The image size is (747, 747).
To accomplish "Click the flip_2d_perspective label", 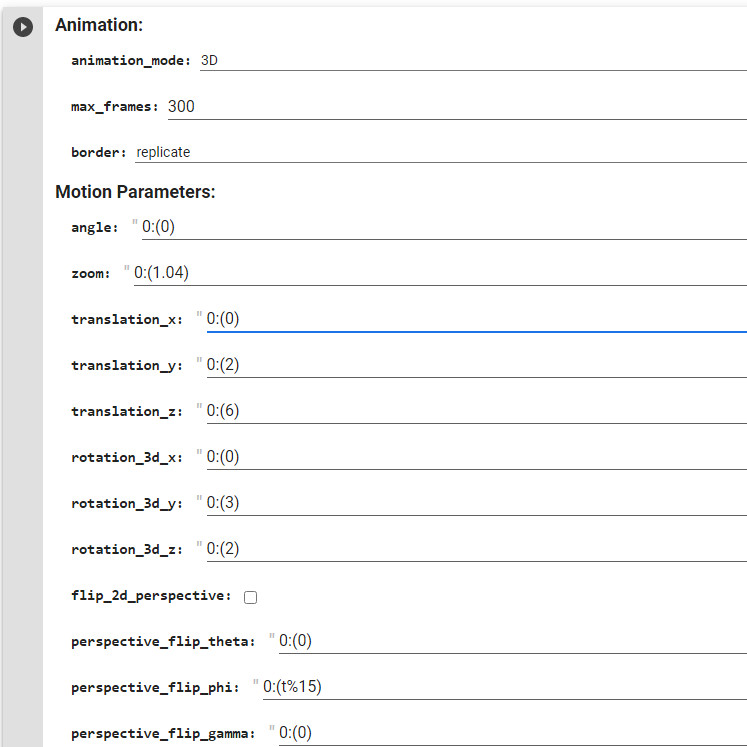I will pos(151,596).
